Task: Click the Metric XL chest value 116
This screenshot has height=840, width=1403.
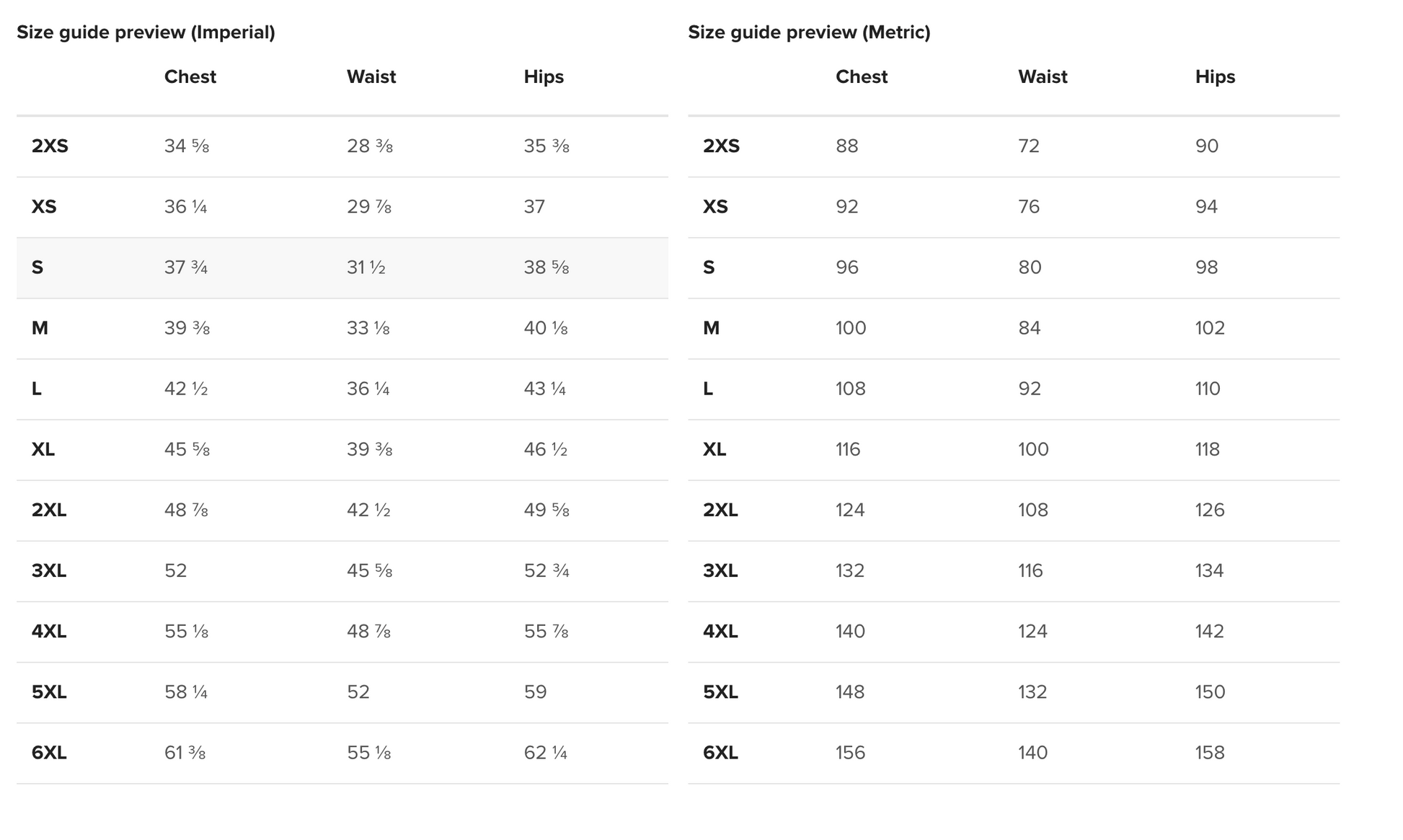Action: [x=848, y=449]
